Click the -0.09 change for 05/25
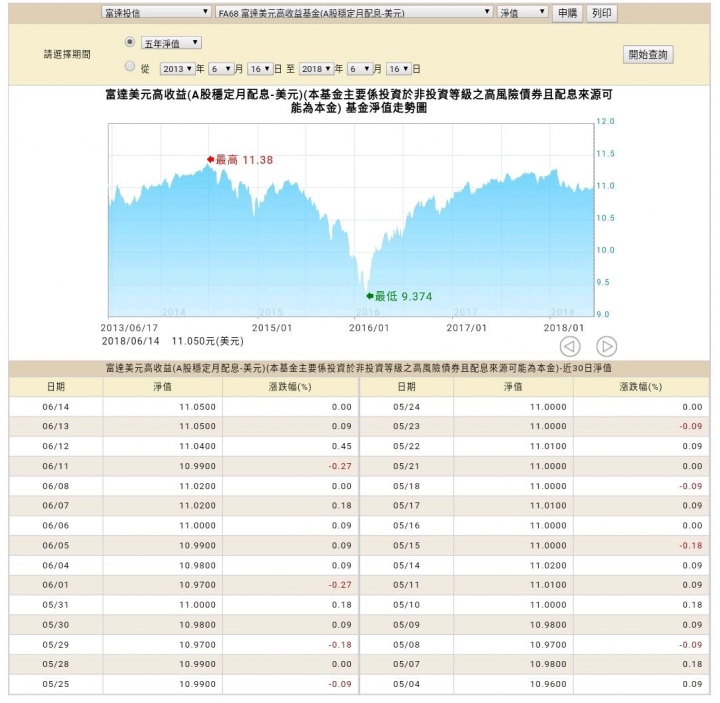 [x=340, y=684]
